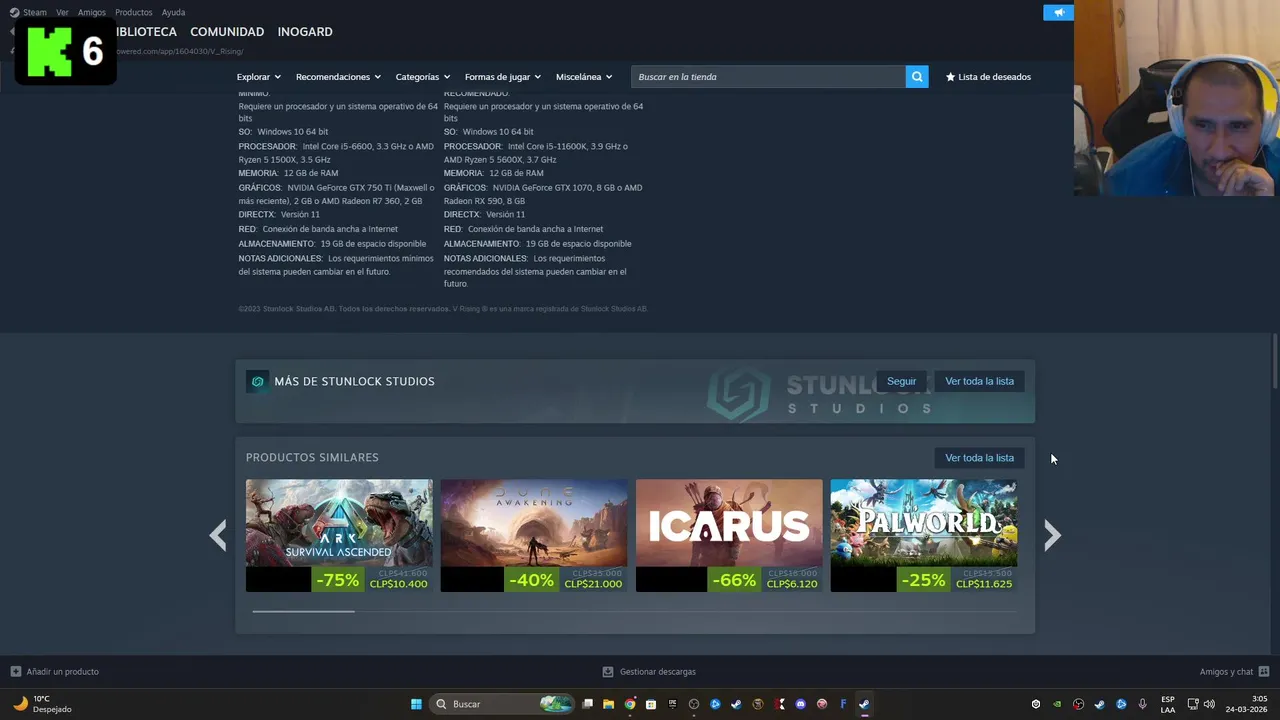1280x720 pixels.
Task: Open the Ayuda menu
Action: pos(173,12)
